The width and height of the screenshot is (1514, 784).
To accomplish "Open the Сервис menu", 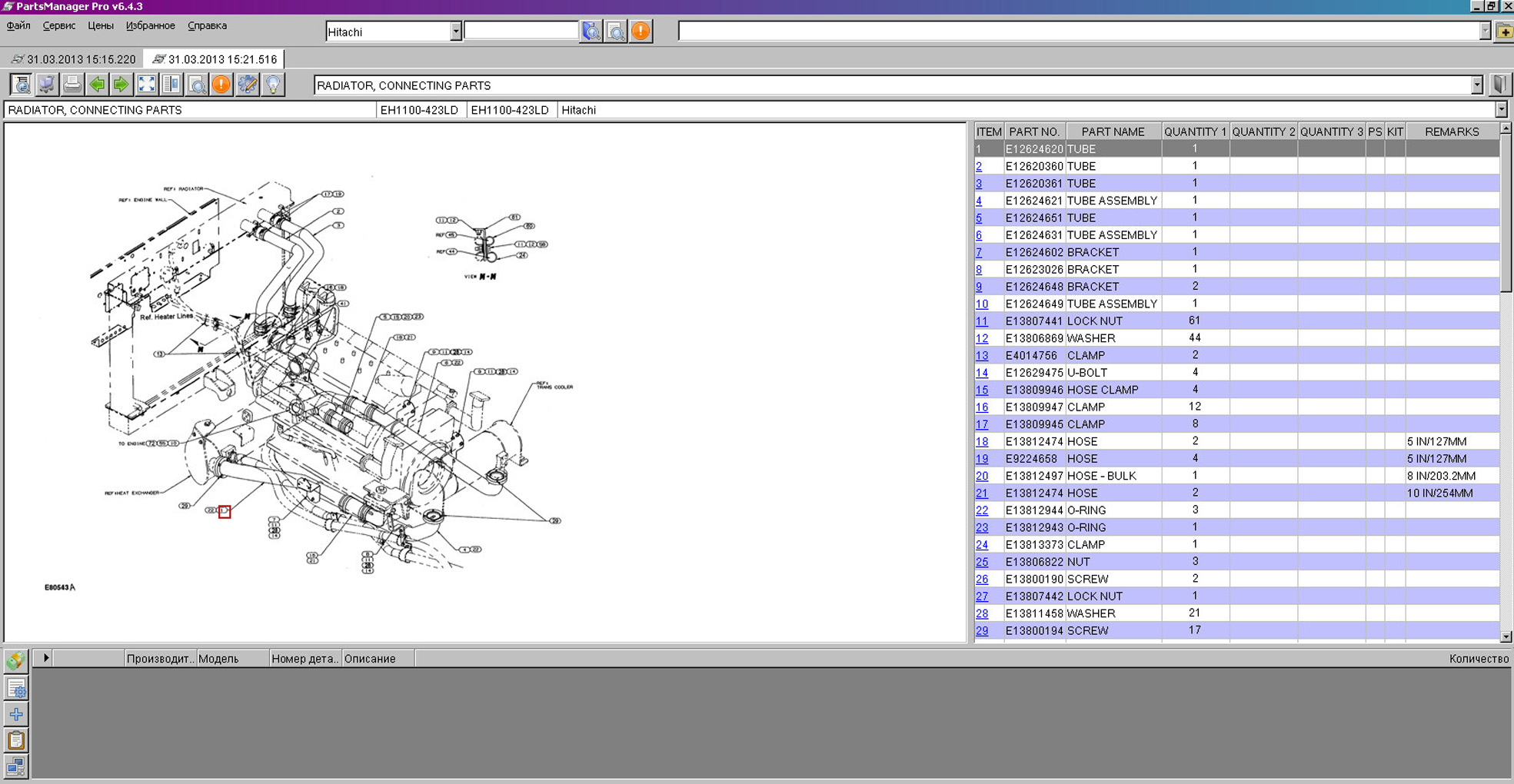I will 59,25.
